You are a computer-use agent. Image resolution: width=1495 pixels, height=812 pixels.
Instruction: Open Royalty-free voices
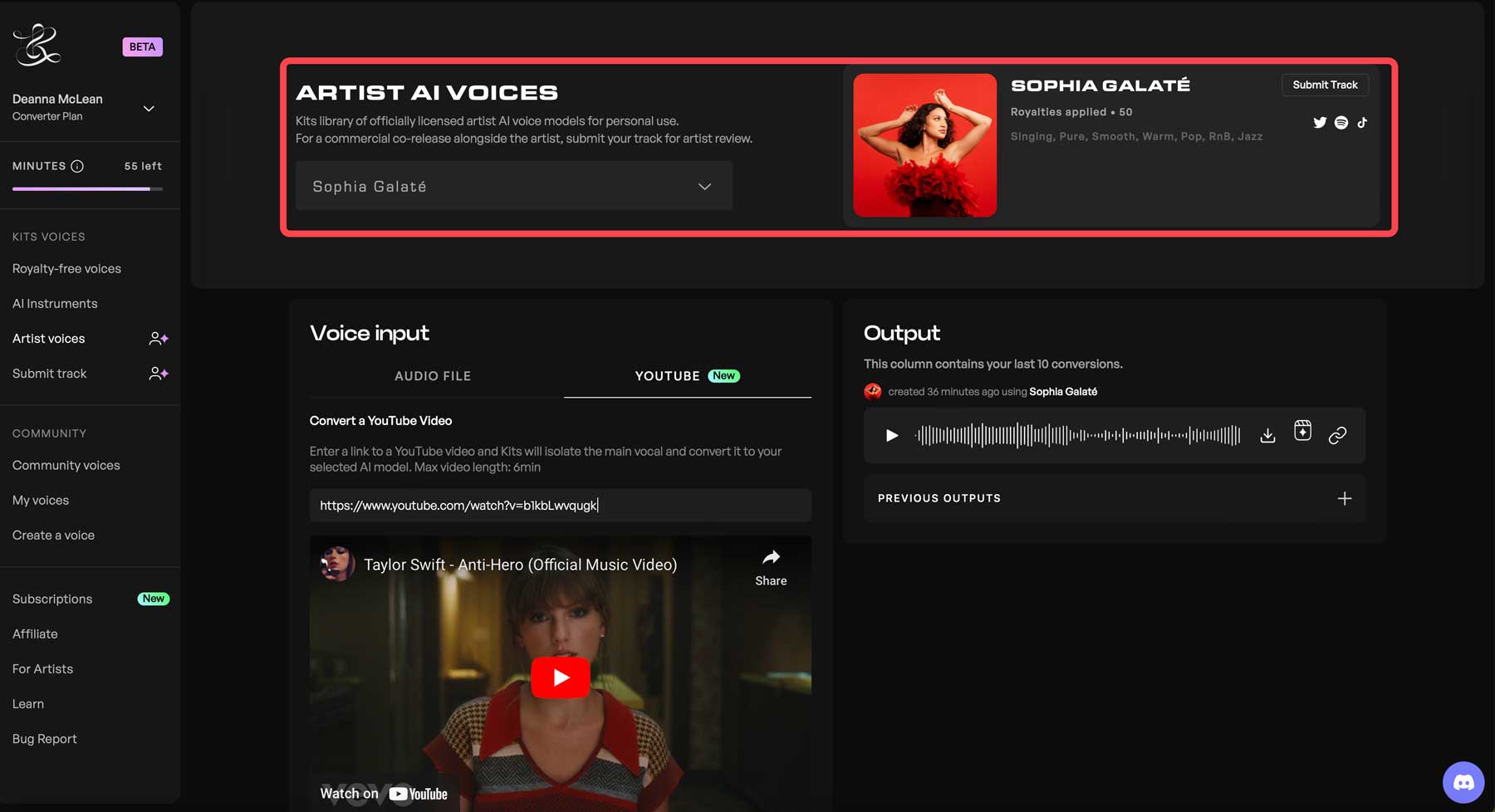pos(66,269)
